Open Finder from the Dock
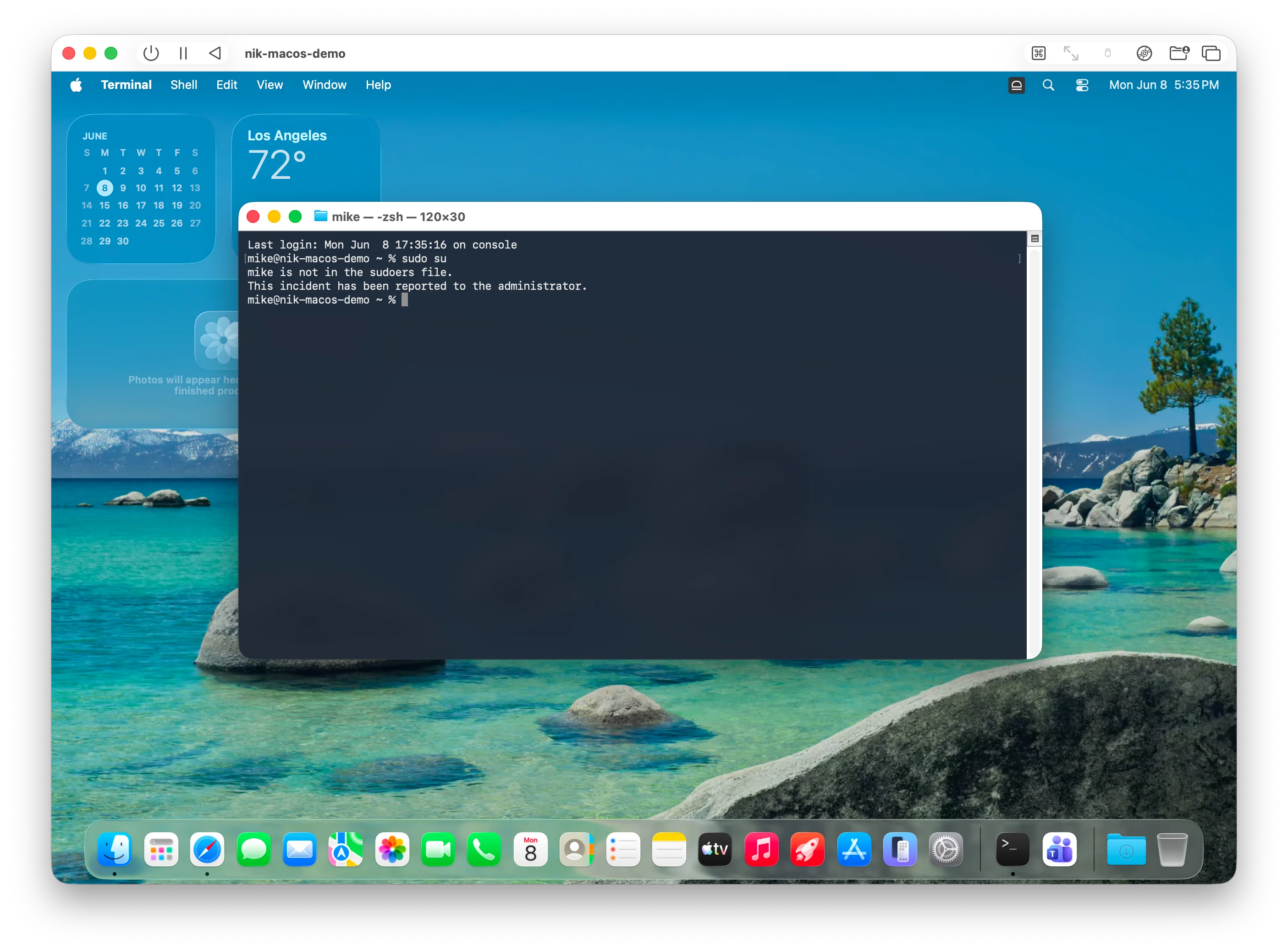The width and height of the screenshot is (1288, 952). [115, 849]
